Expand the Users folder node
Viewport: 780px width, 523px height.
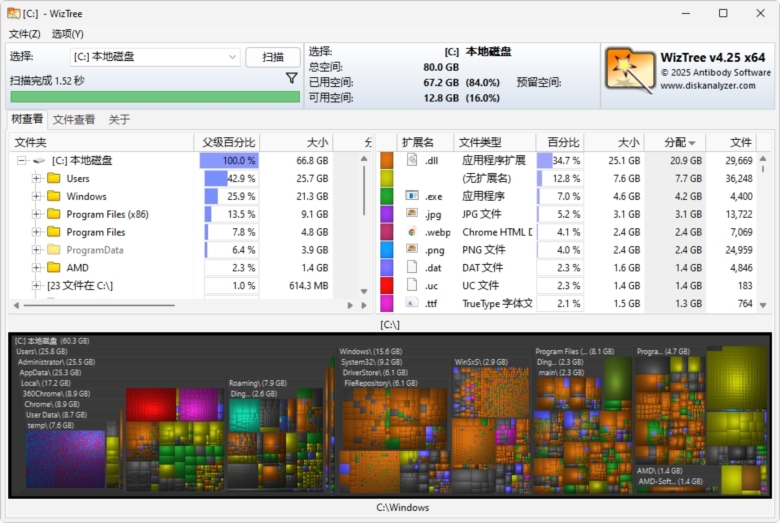point(36,178)
